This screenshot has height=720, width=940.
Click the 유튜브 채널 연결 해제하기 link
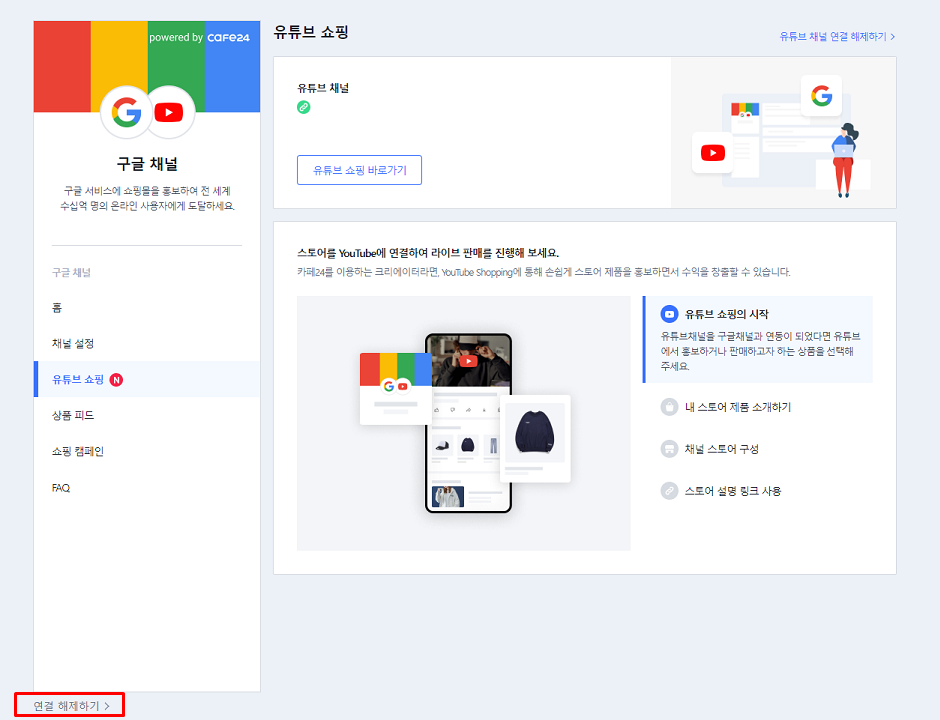pyautogui.click(x=837, y=37)
